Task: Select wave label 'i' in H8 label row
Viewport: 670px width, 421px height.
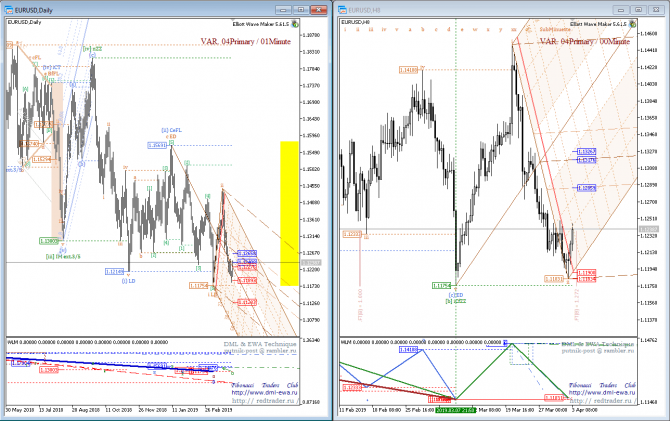Action: point(345,29)
